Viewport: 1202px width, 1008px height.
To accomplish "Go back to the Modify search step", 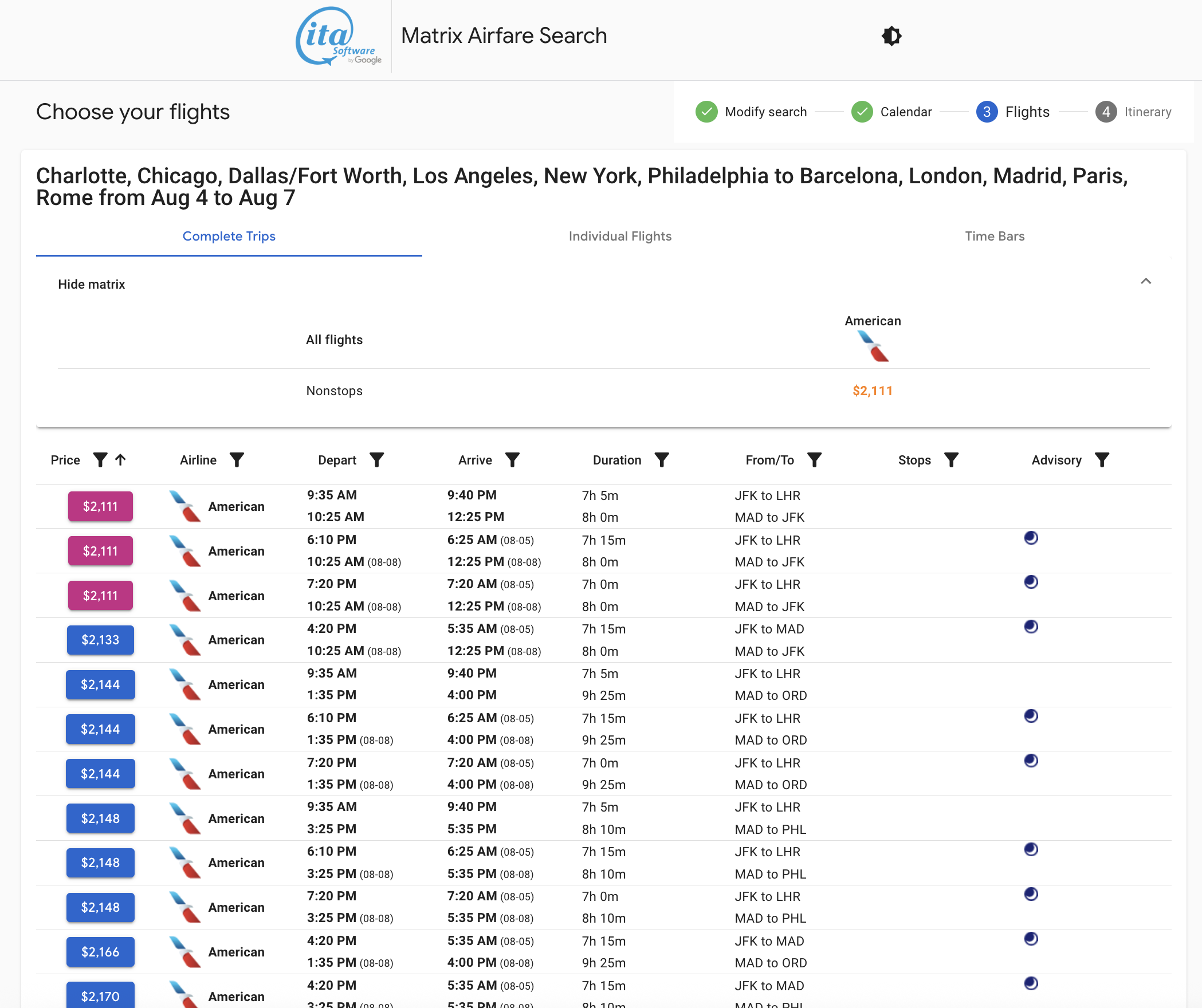I will (751, 112).
